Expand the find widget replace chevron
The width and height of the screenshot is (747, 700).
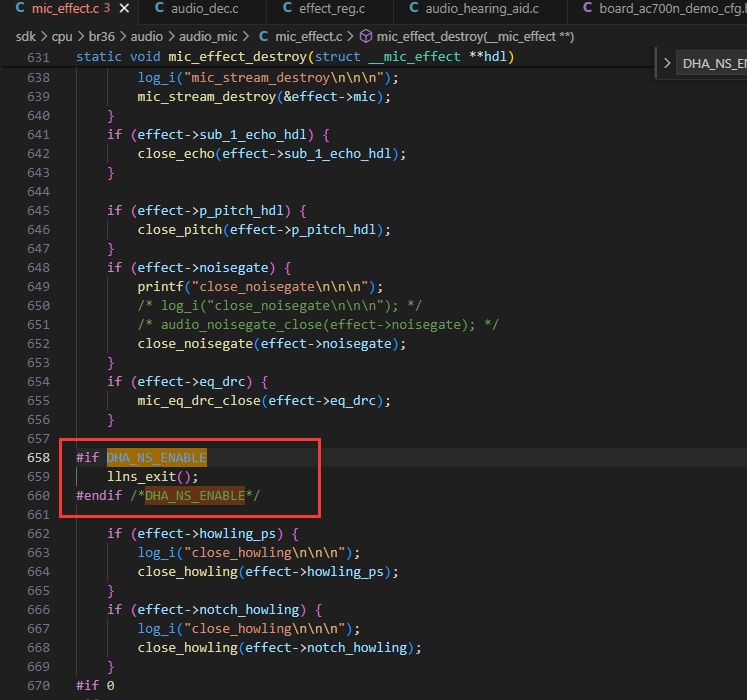click(x=667, y=63)
